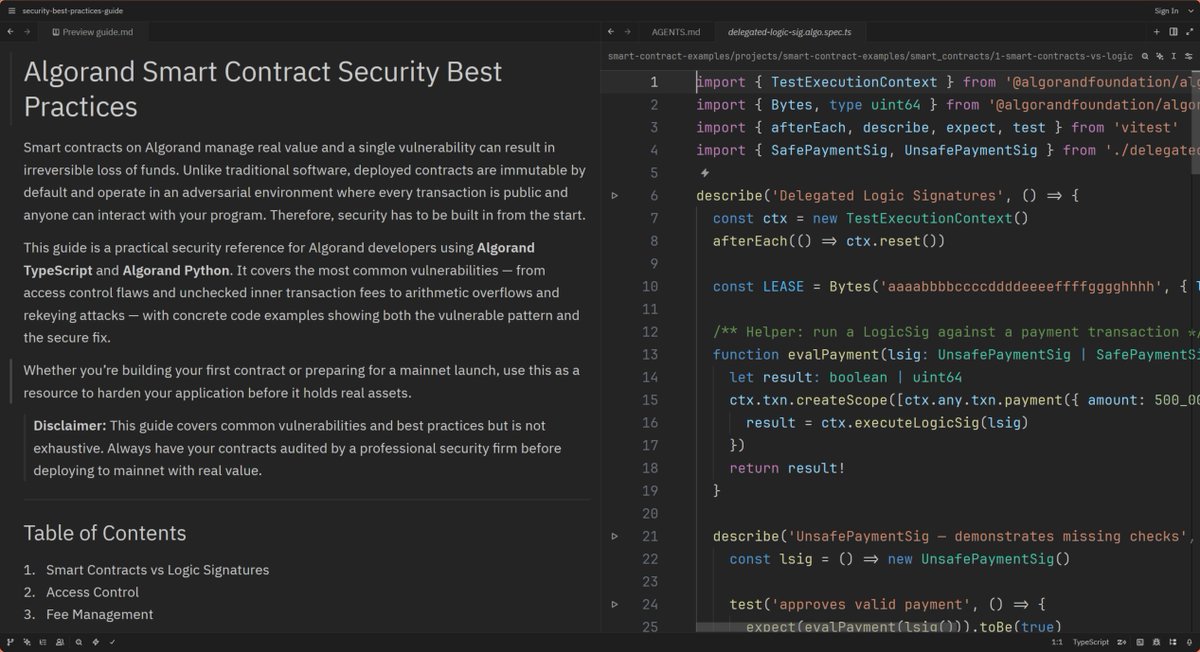Go back in the right editor pane
1200x652 pixels.
point(610,32)
